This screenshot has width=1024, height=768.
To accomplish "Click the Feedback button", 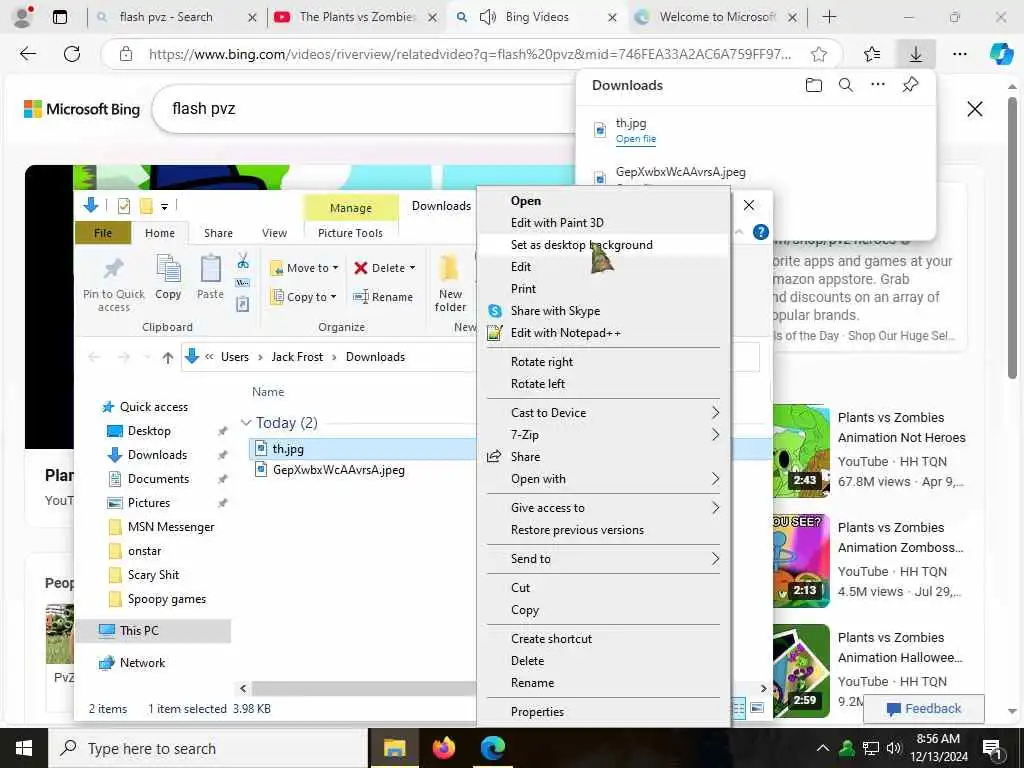I will 923,709.
